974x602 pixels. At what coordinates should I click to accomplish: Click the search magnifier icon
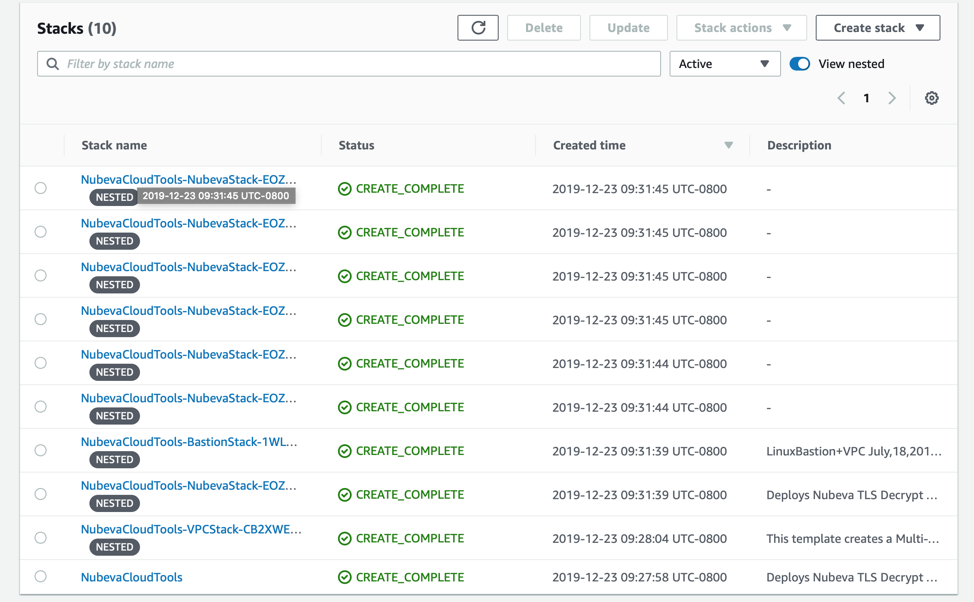(x=53, y=64)
